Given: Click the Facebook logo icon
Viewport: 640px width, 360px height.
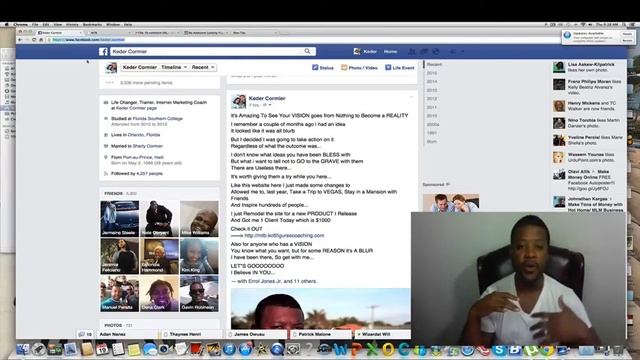Looking at the screenshot, I should pos(103,51).
